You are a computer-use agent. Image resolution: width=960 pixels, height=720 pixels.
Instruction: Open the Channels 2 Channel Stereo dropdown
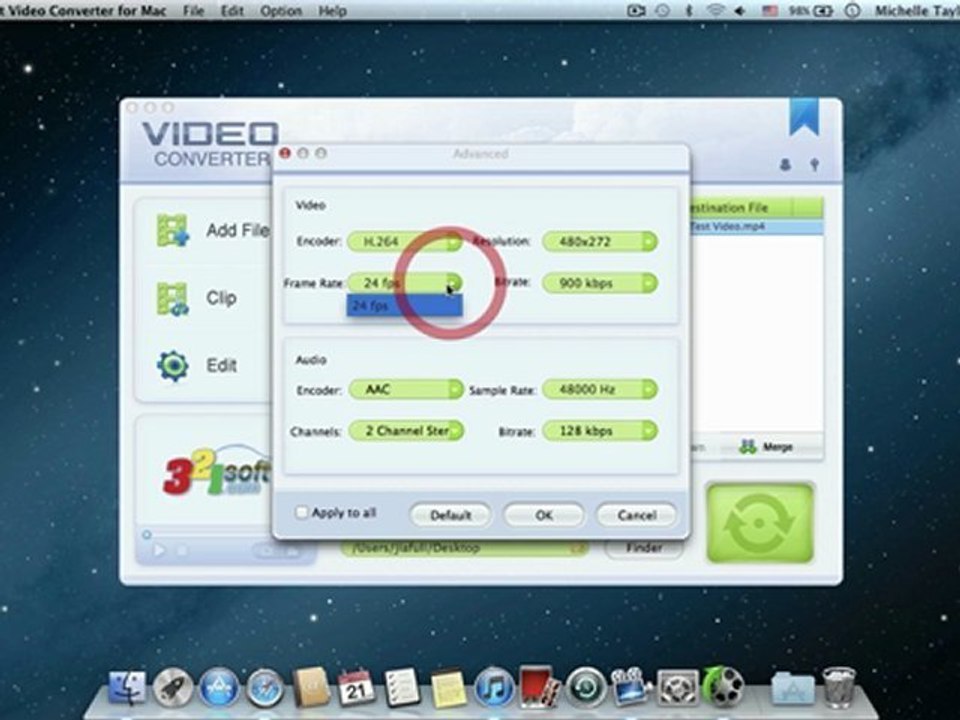point(405,431)
